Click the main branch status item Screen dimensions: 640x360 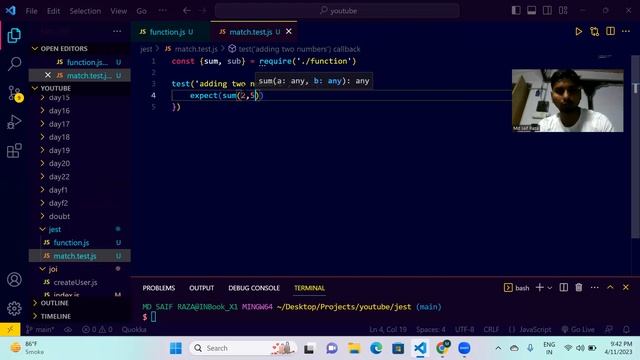[40, 329]
